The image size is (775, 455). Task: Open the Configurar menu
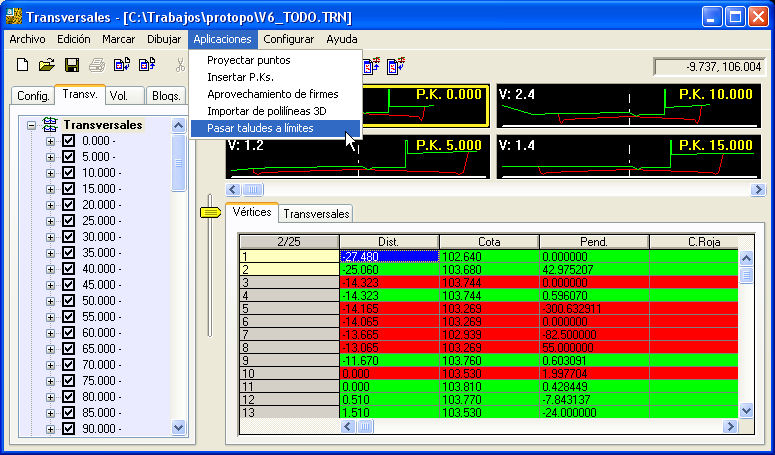coord(289,39)
